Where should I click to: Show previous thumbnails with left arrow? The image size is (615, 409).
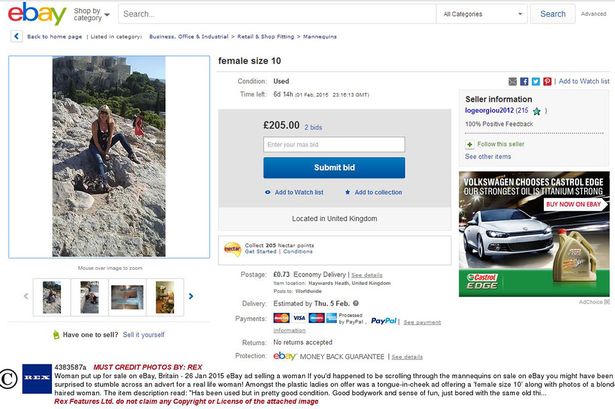click(24, 297)
